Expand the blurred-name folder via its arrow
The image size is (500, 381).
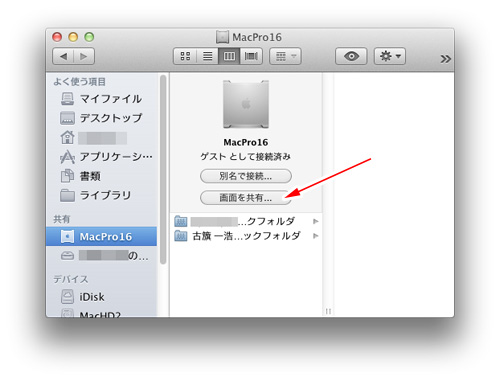(315, 221)
